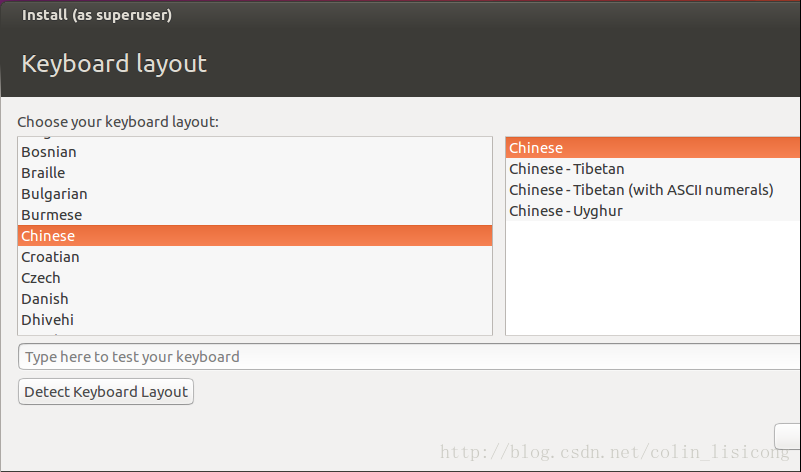Pick Danish in the layout list

click(45, 299)
